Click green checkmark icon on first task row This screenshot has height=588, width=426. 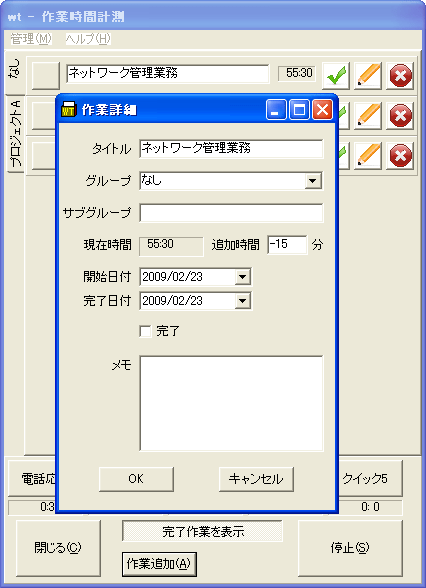(x=336, y=76)
